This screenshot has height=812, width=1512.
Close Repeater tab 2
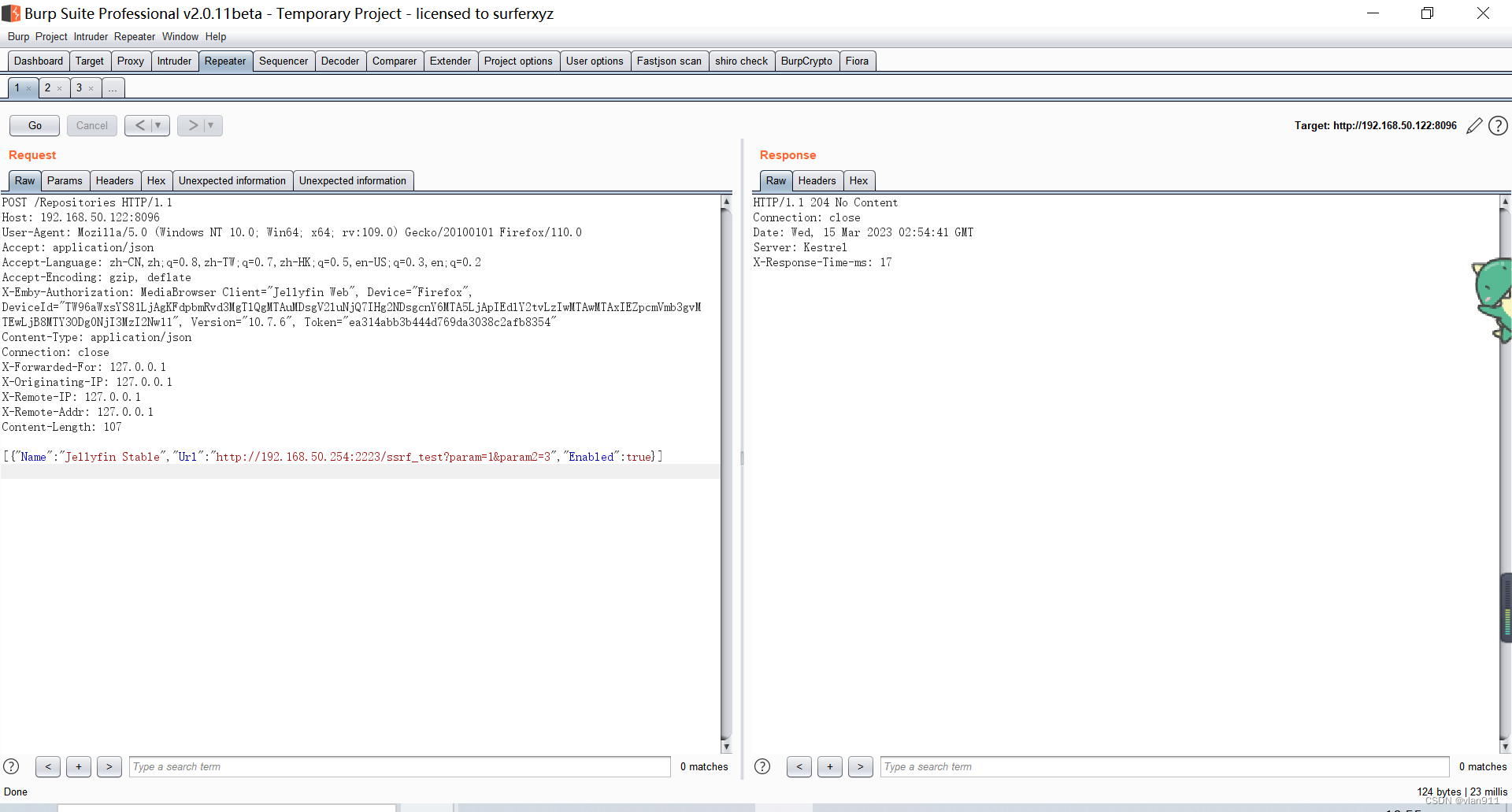(59, 88)
